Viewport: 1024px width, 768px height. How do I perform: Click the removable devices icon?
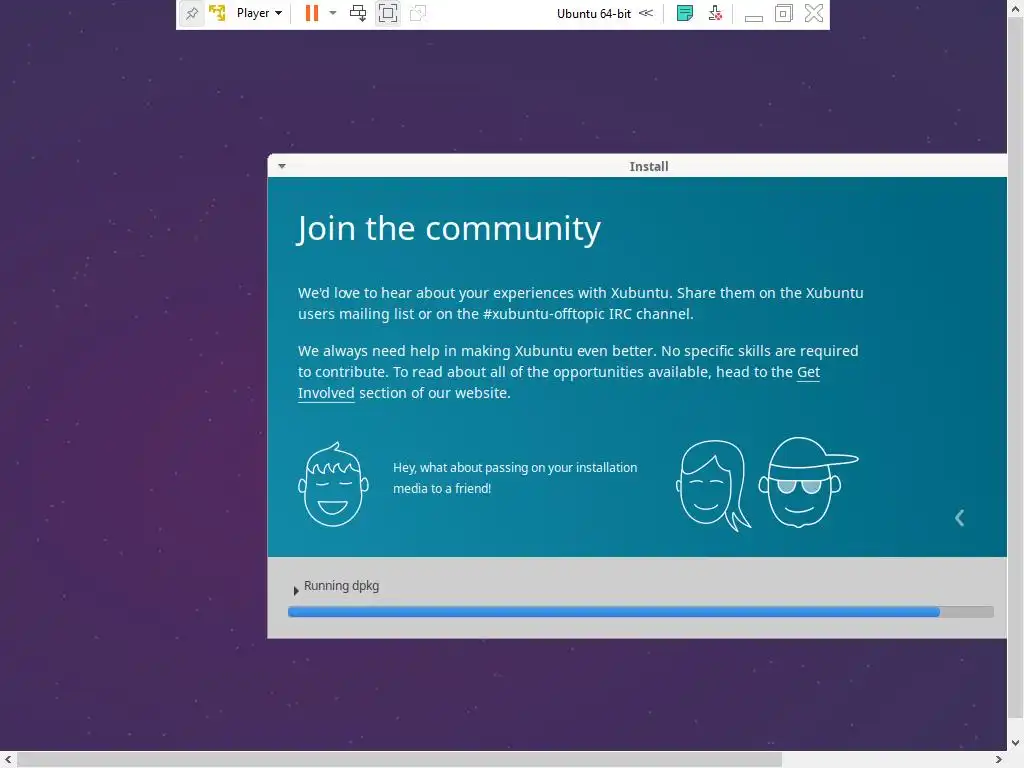click(x=715, y=13)
